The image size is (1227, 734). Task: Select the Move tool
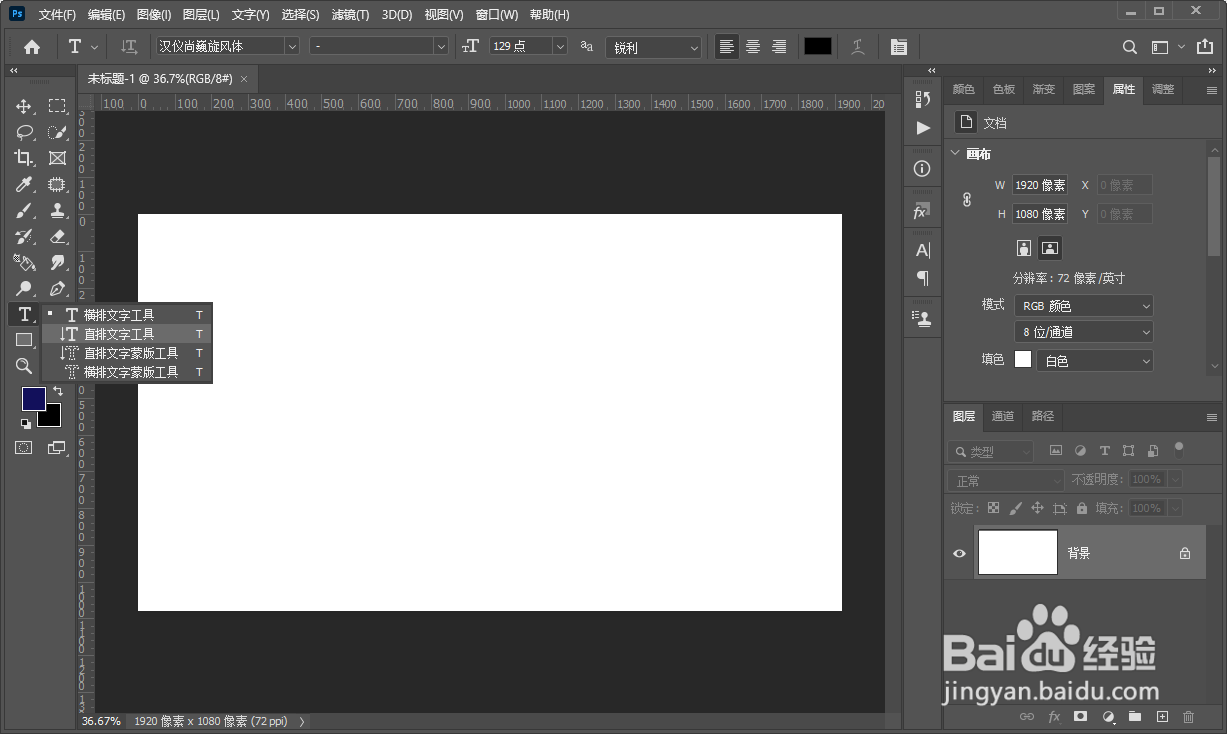click(x=24, y=106)
